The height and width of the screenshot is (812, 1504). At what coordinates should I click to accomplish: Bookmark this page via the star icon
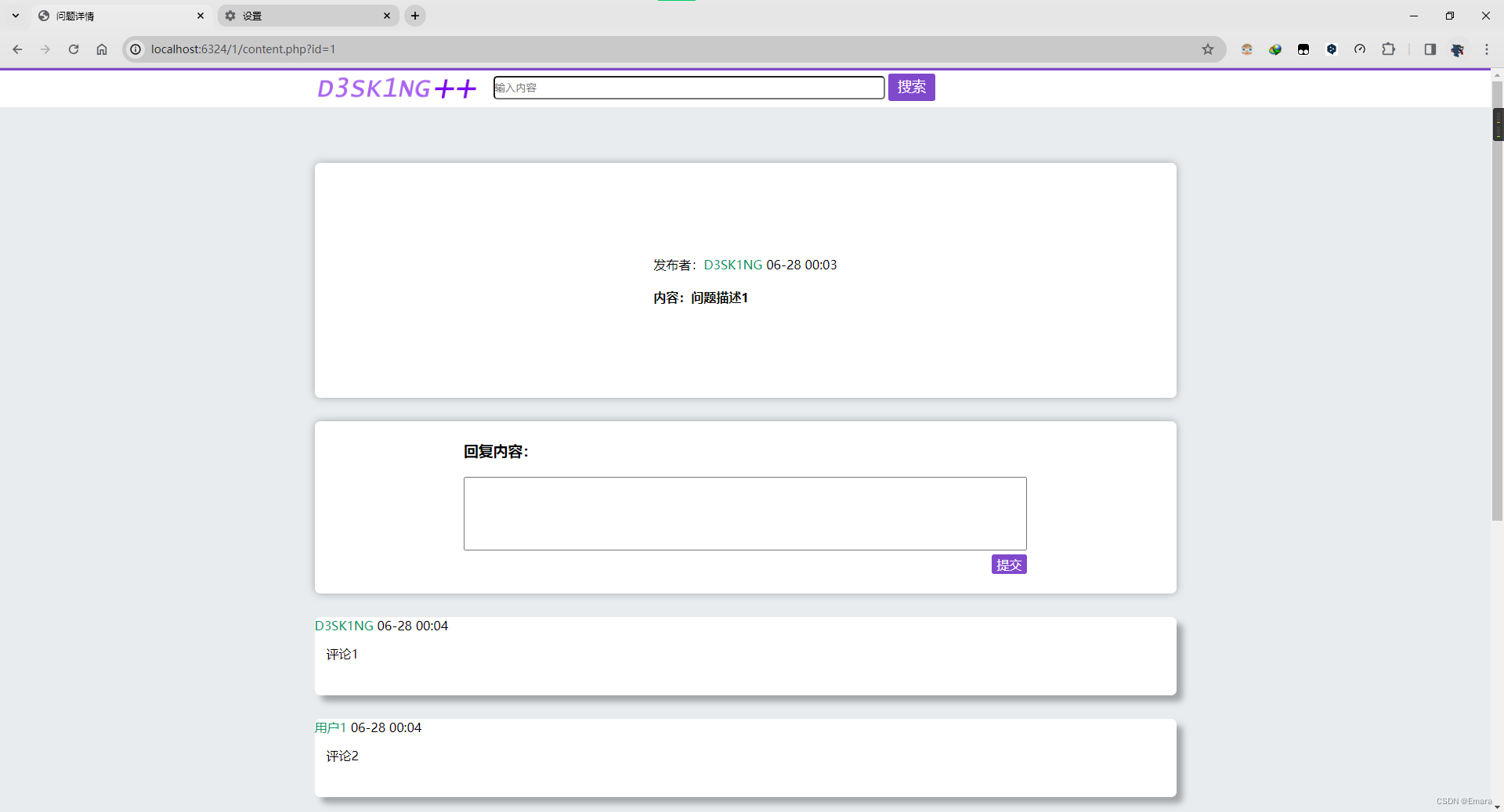click(1209, 49)
